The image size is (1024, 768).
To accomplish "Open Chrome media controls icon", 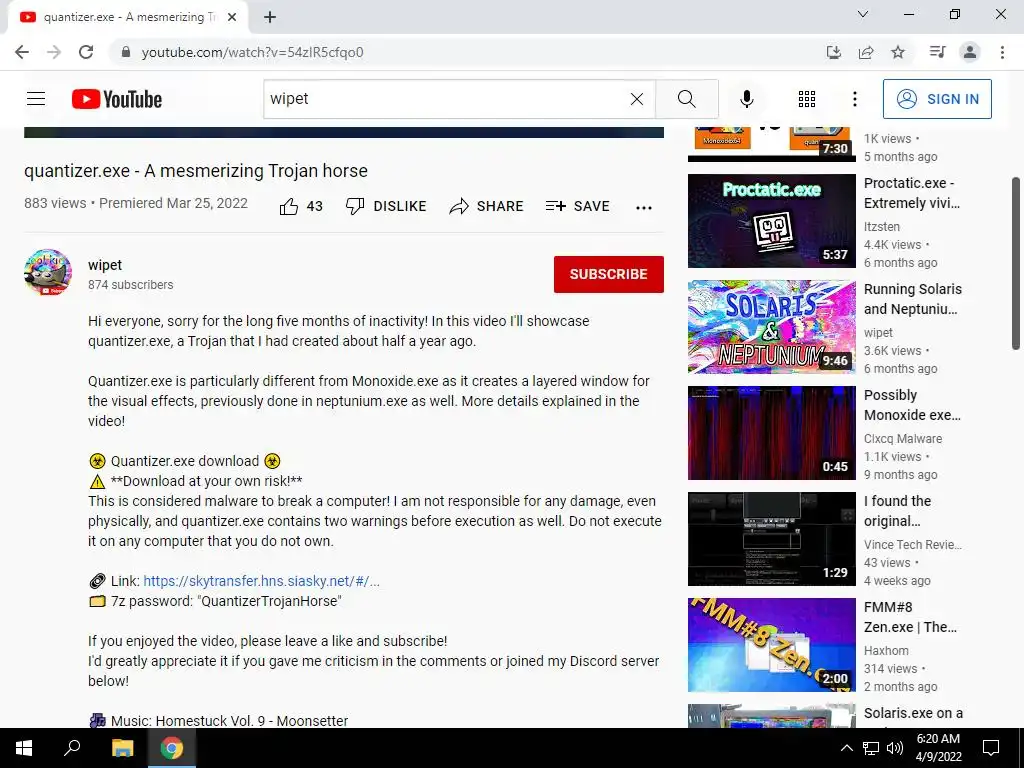I will click(x=937, y=52).
